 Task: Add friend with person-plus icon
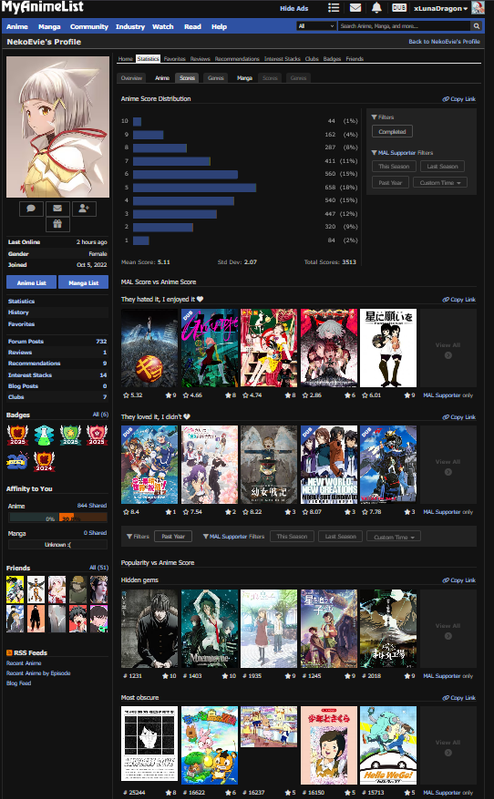pyautogui.click(x=84, y=209)
